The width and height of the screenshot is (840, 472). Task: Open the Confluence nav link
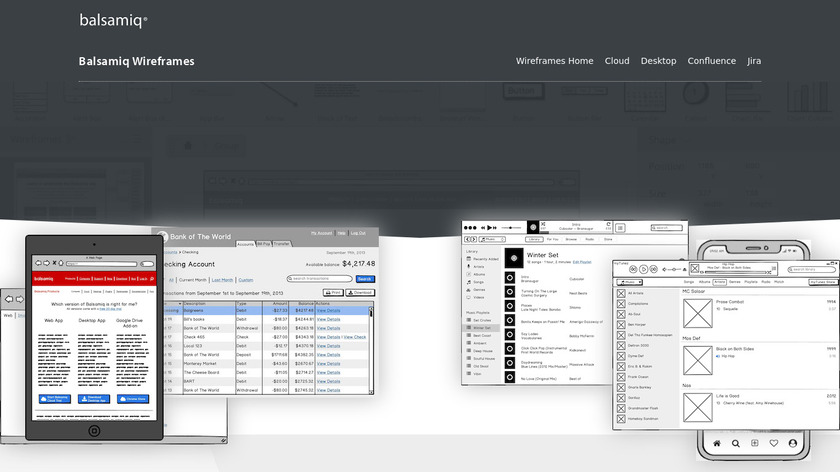(711, 61)
